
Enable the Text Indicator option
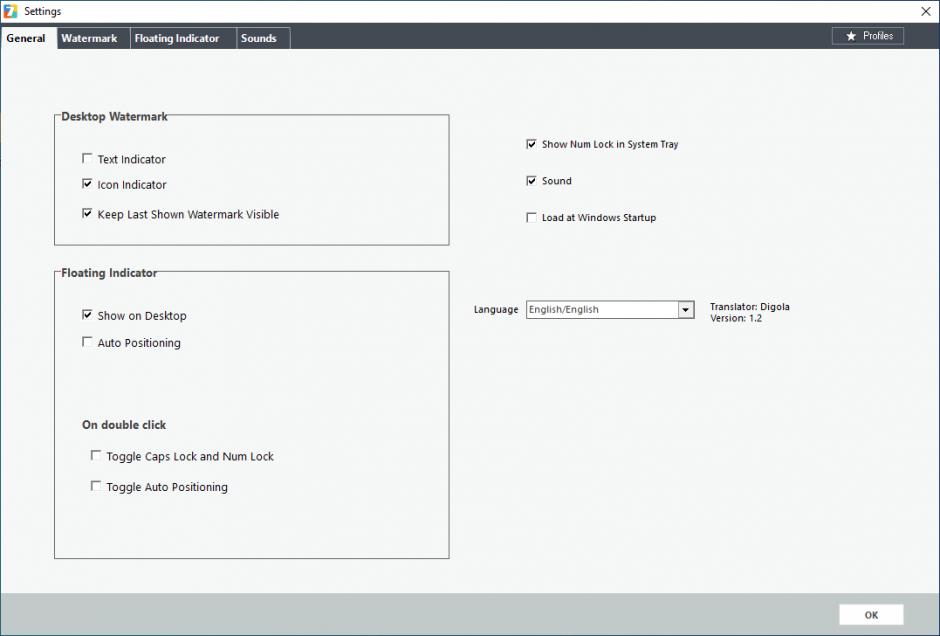point(87,158)
